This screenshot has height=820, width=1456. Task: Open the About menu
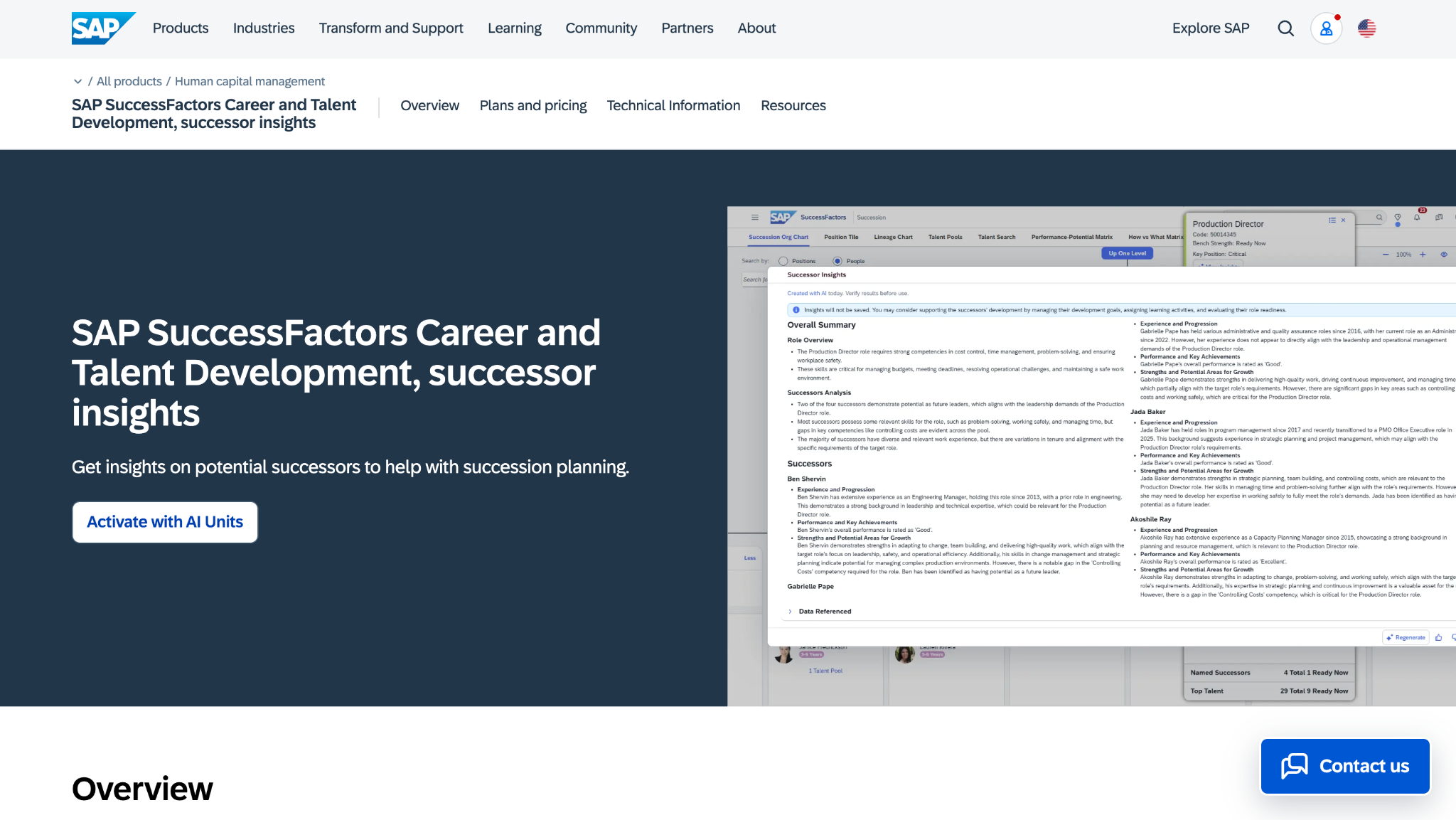point(756,28)
